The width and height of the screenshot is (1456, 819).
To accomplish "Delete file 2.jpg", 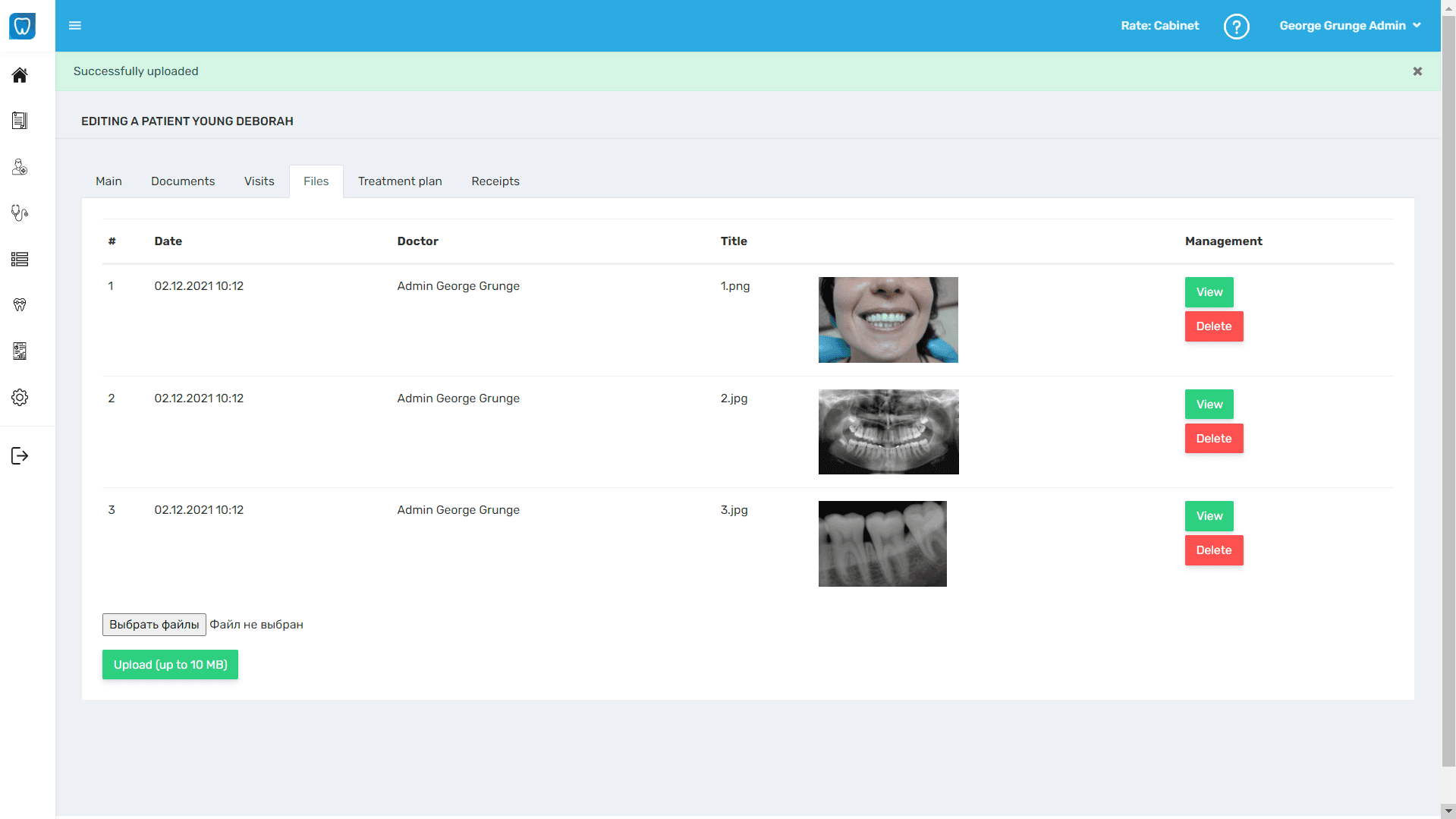I will click(x=1213, y=438).
